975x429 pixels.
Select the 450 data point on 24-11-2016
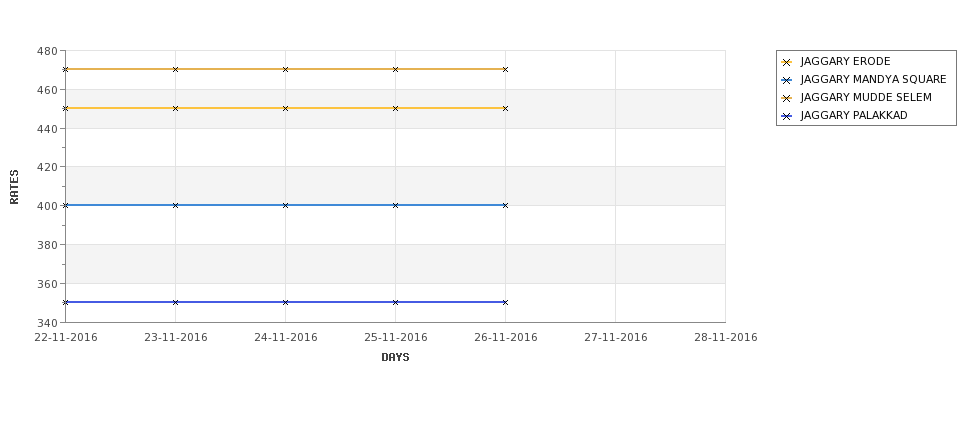[285, 108]
